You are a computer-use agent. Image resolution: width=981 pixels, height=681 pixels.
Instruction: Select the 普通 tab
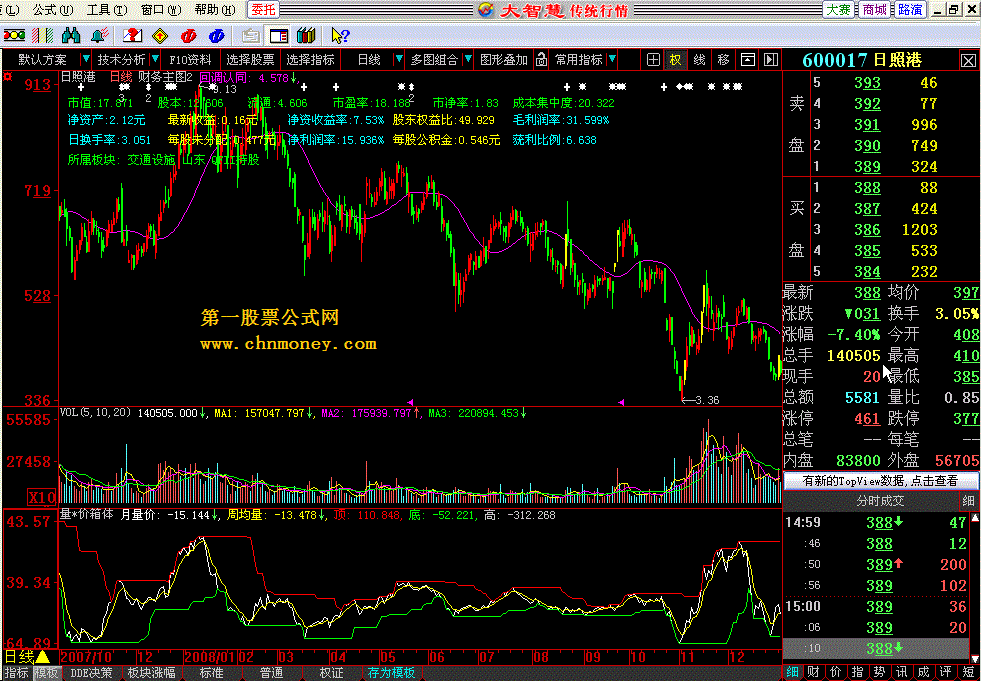tap(271, 673)
